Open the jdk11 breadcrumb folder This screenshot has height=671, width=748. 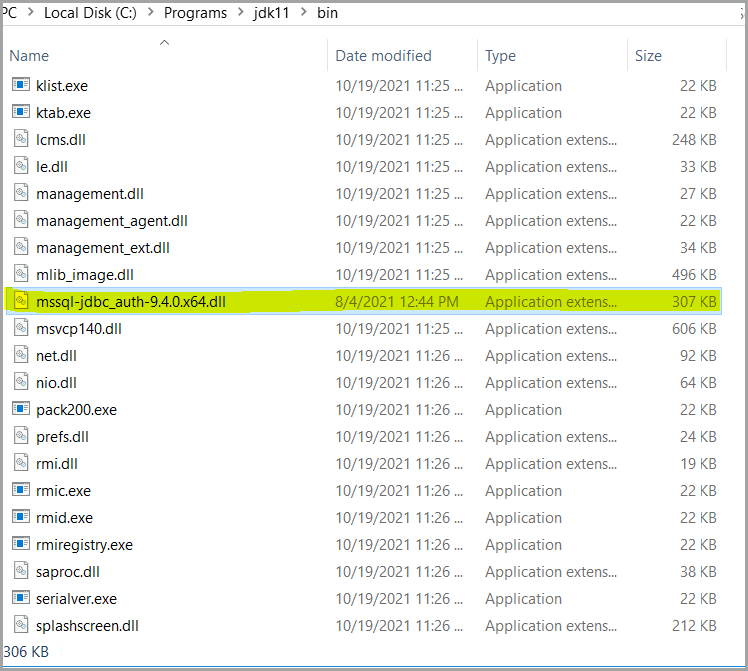(x=271, y=13)
